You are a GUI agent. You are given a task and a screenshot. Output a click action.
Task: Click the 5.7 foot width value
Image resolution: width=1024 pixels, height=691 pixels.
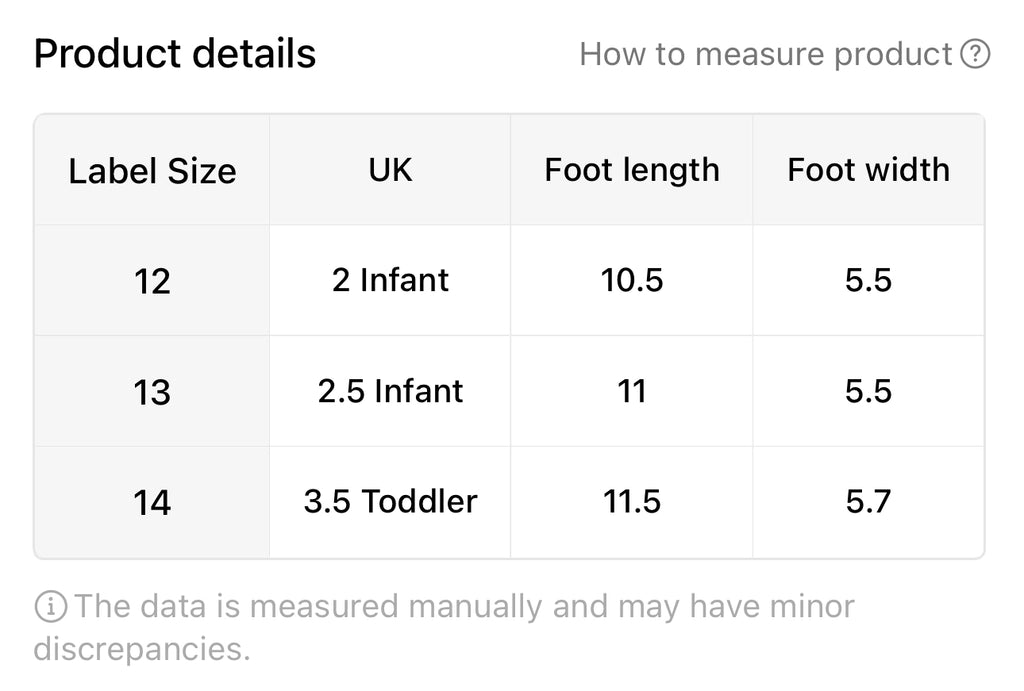868,500
